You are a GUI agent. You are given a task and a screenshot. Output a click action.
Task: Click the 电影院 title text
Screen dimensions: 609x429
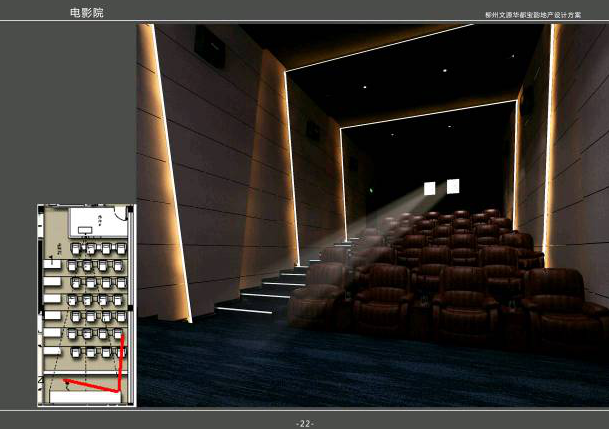(85, 13)
